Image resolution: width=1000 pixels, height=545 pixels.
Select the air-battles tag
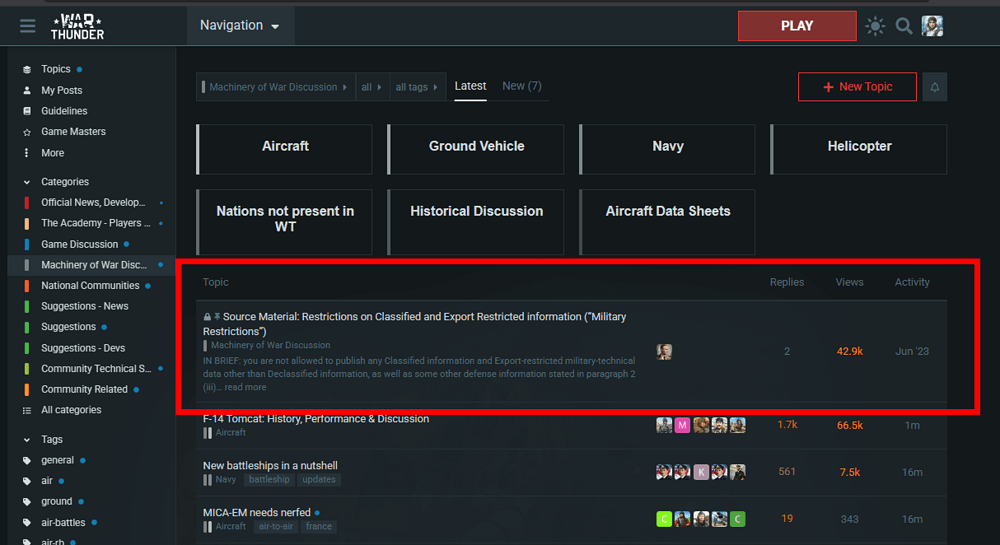tap(63, 522)
